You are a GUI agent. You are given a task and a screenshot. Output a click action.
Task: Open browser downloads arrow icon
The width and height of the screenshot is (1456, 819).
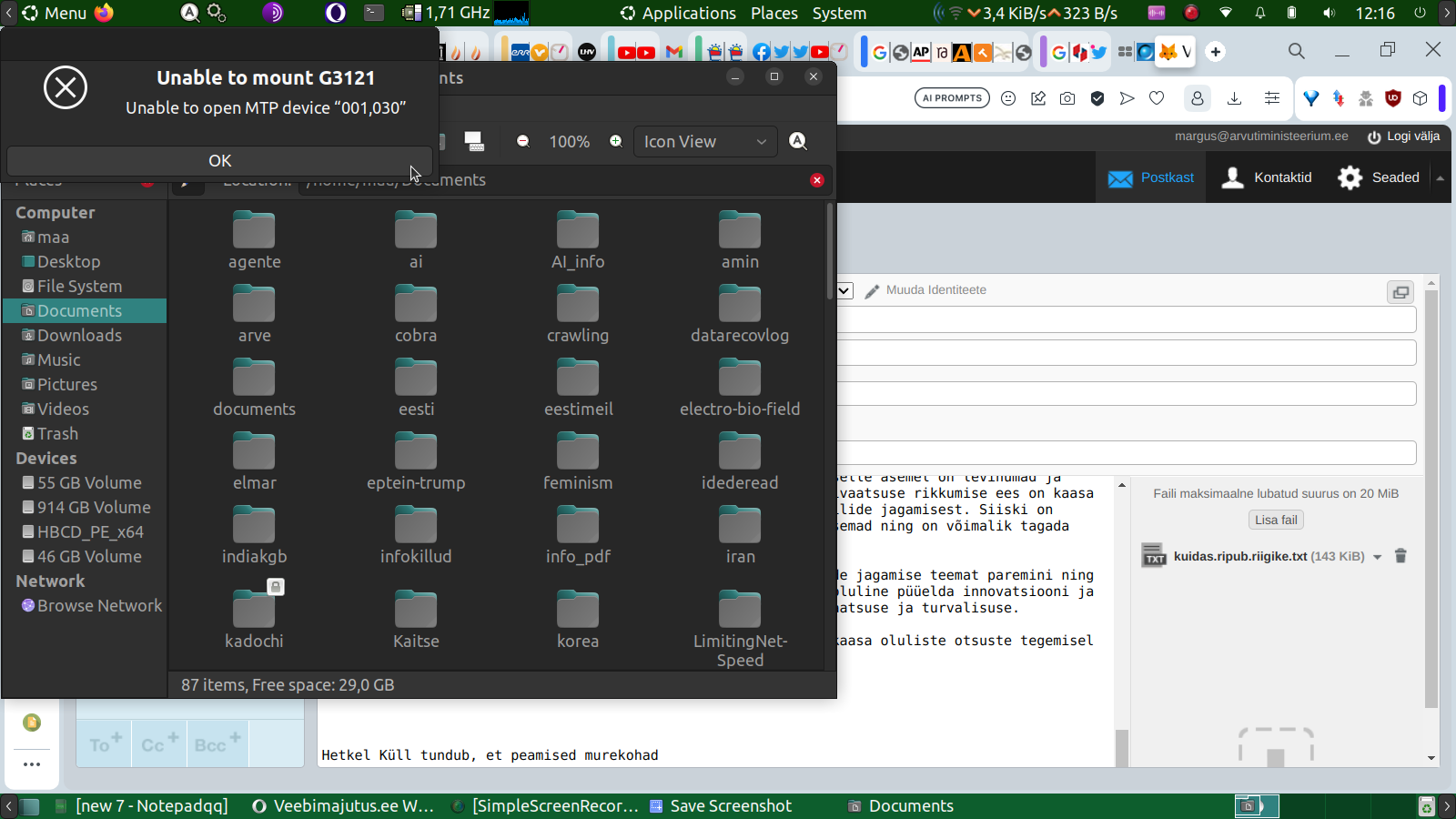1234,98
